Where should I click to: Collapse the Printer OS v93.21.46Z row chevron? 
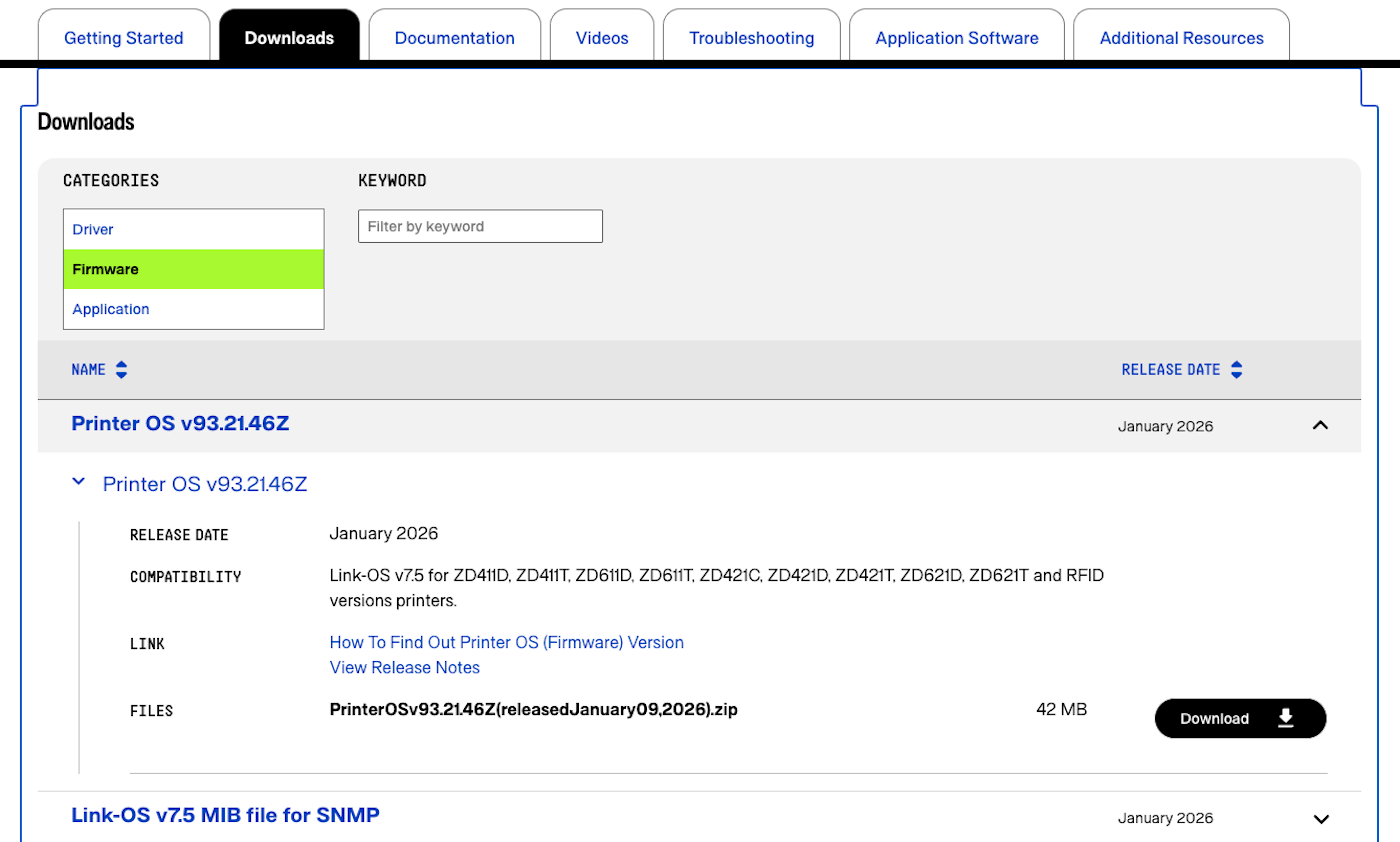point(1321,425)
